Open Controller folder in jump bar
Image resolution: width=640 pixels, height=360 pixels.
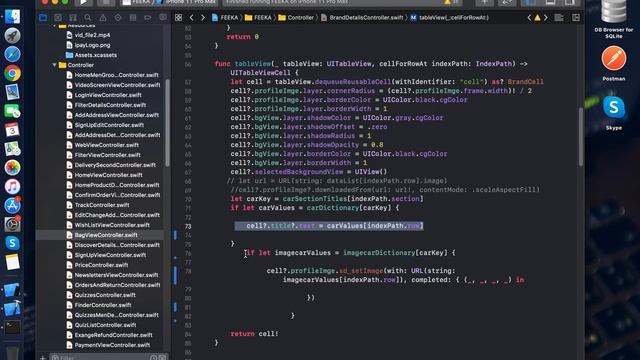pyautogui.click(x=296, y=18)
